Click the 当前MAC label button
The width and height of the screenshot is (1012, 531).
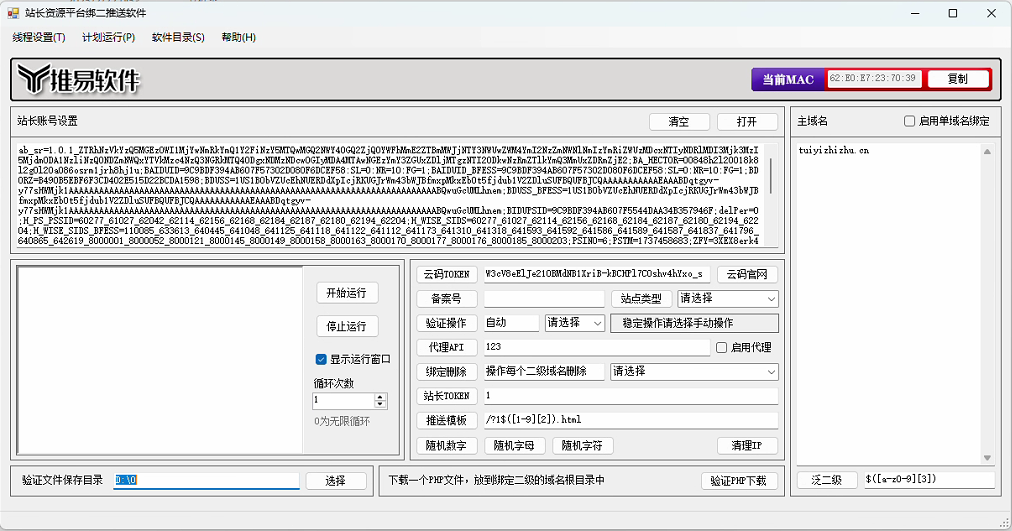click(x=788, y=79)
